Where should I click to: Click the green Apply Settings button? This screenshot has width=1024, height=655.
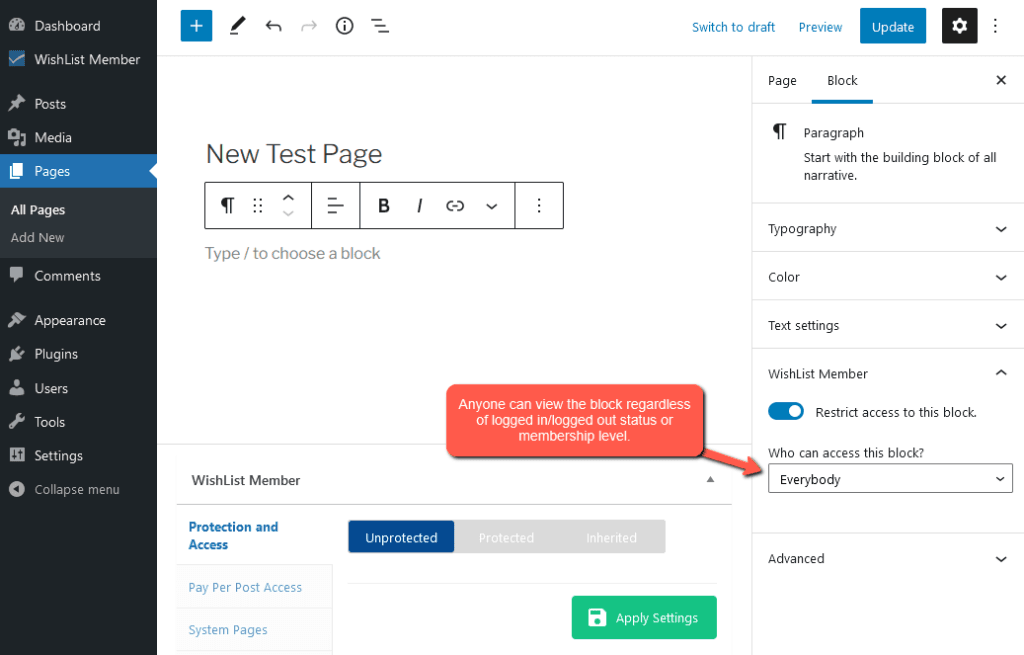click(x=644, y=617)
